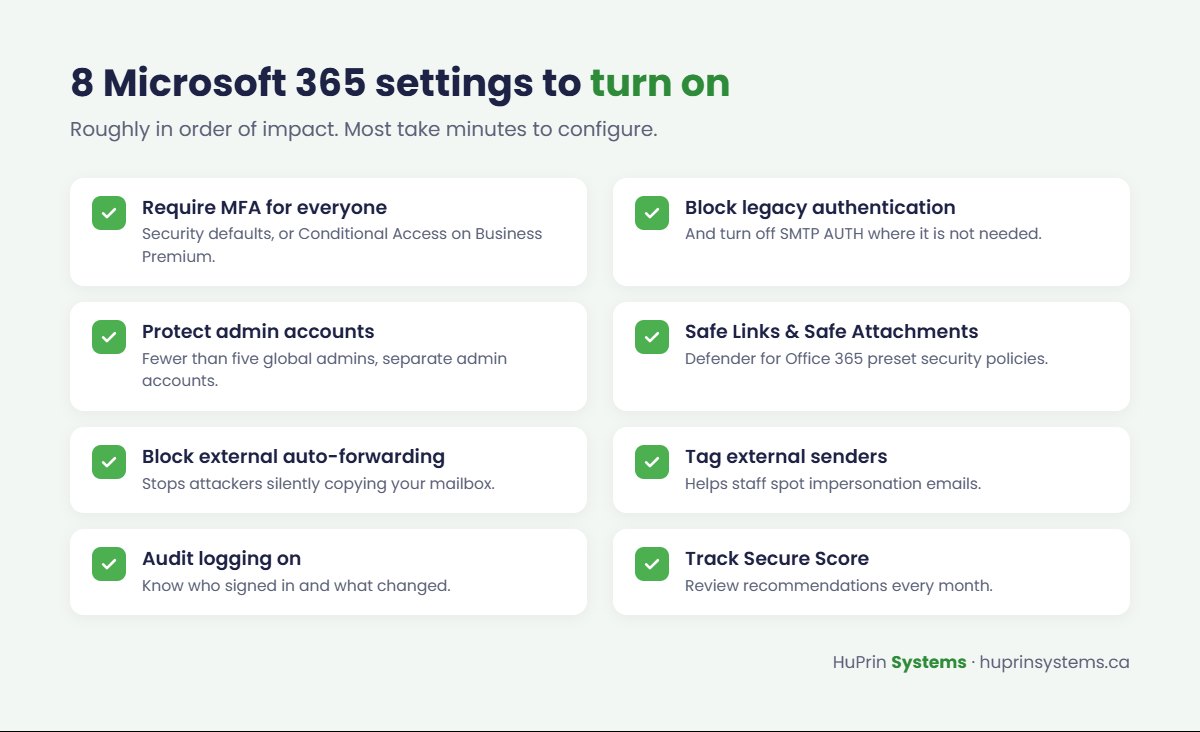
Task: Select the 'Protect admin accounts' heading
Action: click(x=258, y=332)
